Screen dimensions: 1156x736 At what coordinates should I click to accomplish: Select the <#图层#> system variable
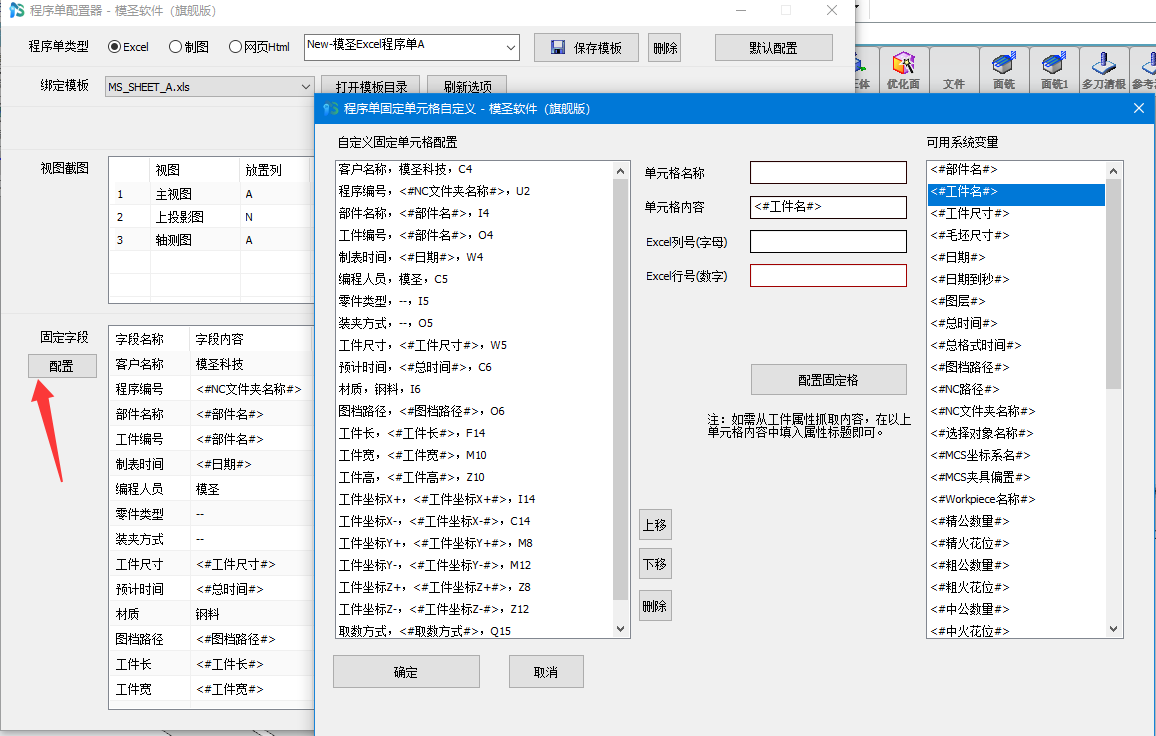[x=1017, y=301]
